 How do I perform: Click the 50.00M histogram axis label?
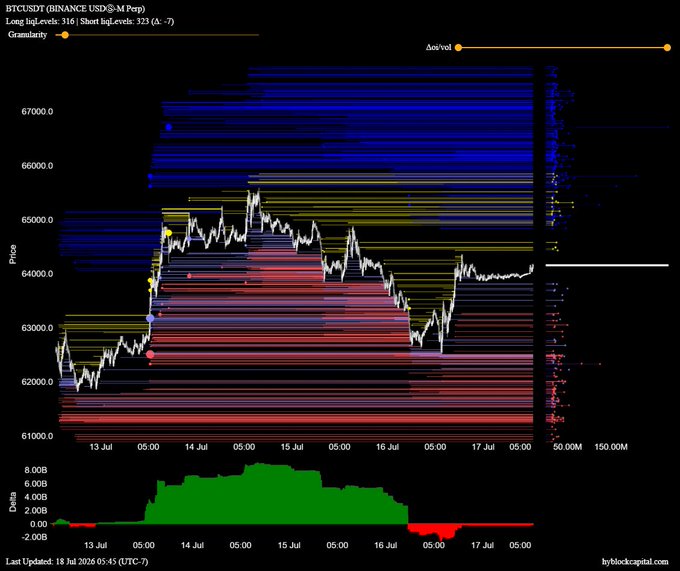coord(567,447)
